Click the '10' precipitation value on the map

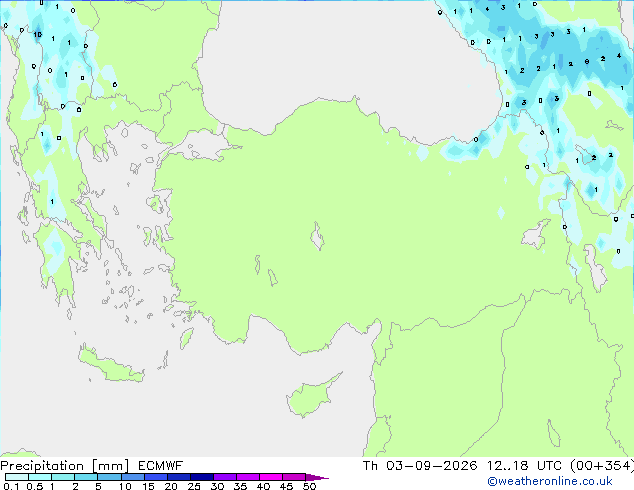click(38, 35)
